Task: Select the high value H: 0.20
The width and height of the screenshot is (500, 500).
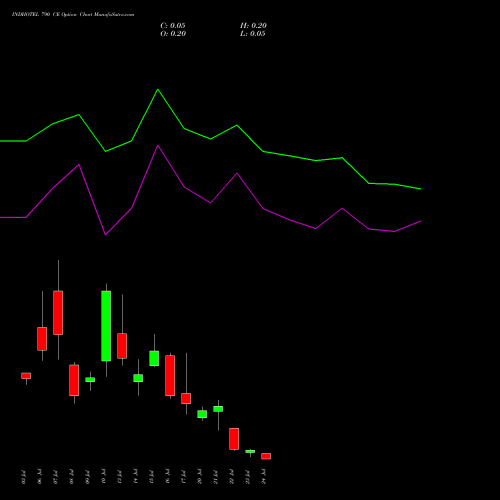Action: click(253, 26)
